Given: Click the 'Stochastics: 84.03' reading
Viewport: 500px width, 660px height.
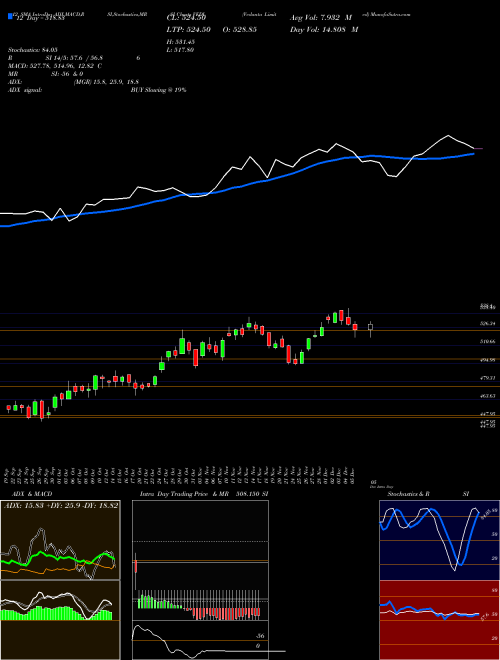Looking at the screenshot, I should point(32,50).
